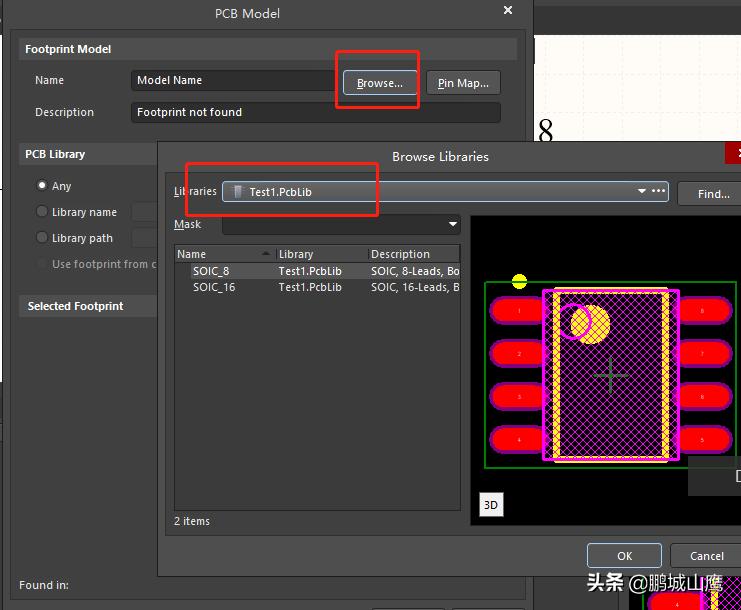
Task: Click the 3D view toggle button
Action: point(490,505)
